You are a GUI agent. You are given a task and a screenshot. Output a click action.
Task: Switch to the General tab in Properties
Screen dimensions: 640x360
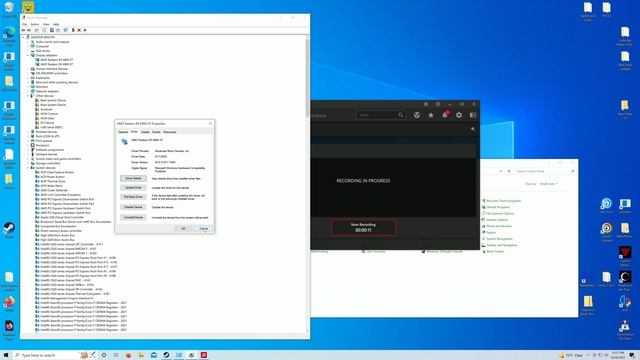point(123,132)
